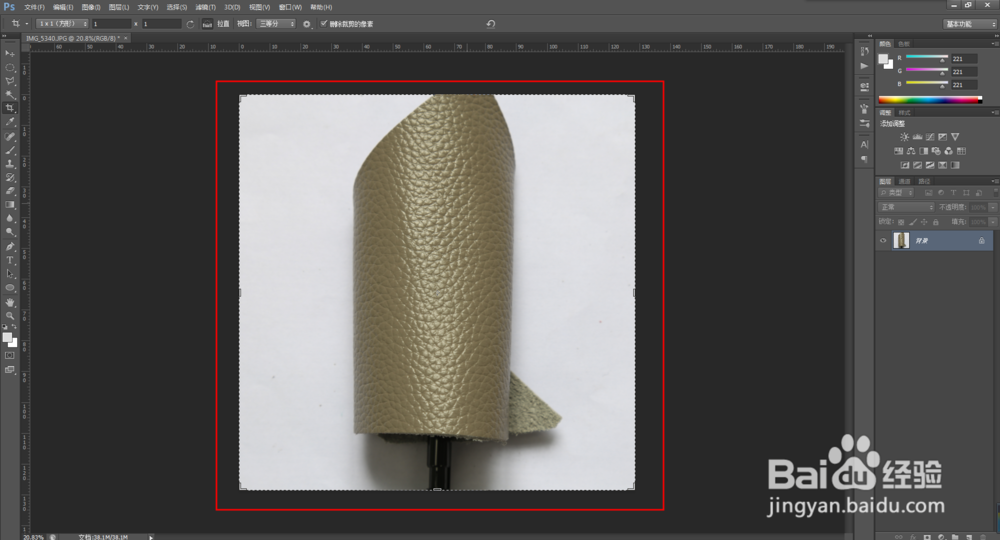Select the Polygonal Lasso tool

pos(10,81)
